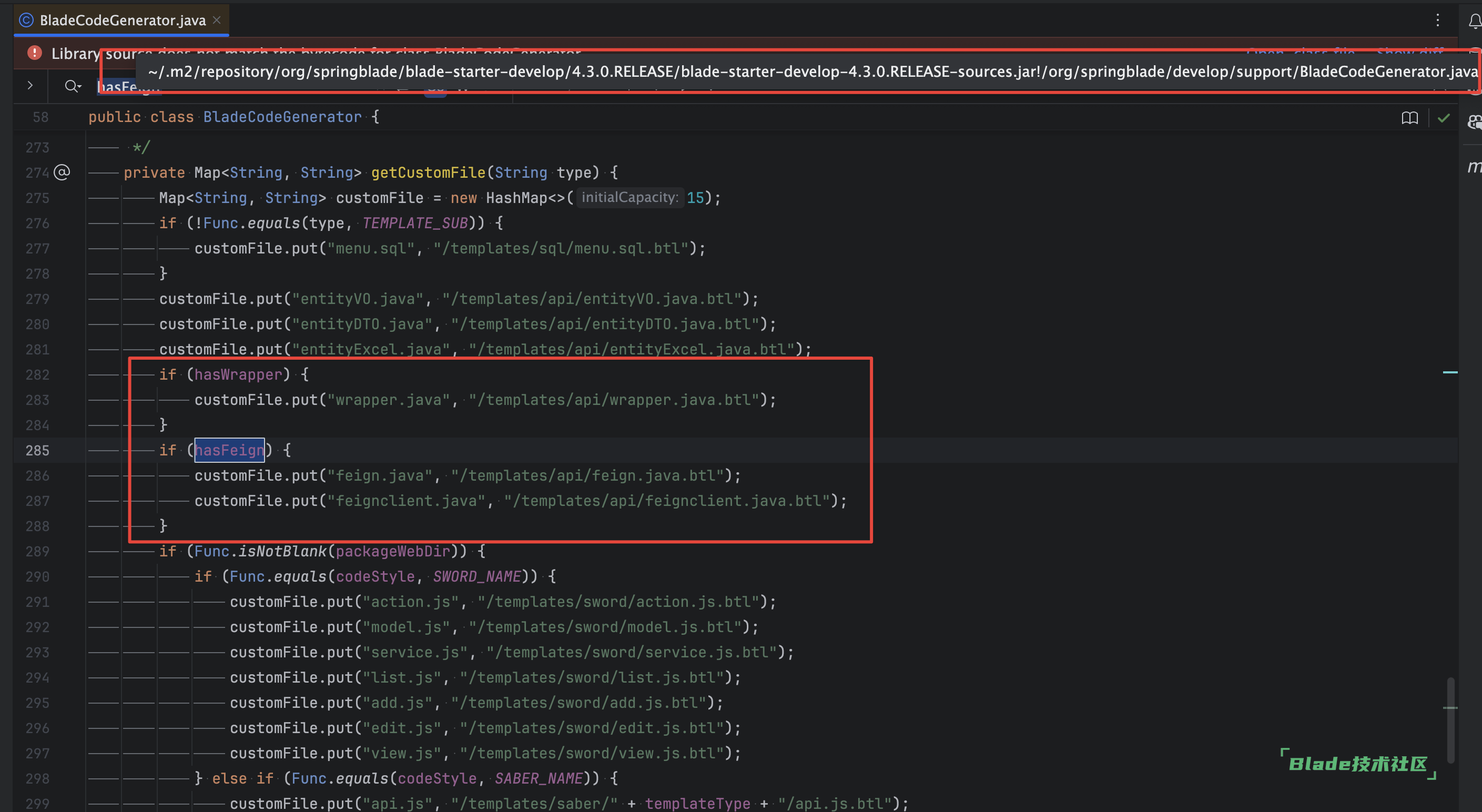Click TEMPLATE_SUB constant on line 276
Image resolution: width=1482 pixels, height=812 pixels.
pos(415,224)
